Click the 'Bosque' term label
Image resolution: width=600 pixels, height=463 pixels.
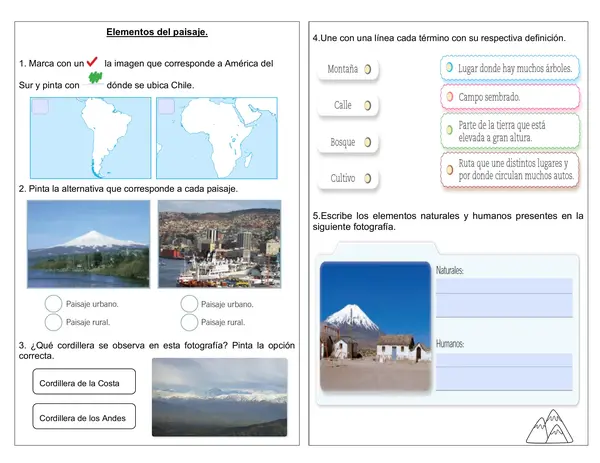click(x=343, y=142)
